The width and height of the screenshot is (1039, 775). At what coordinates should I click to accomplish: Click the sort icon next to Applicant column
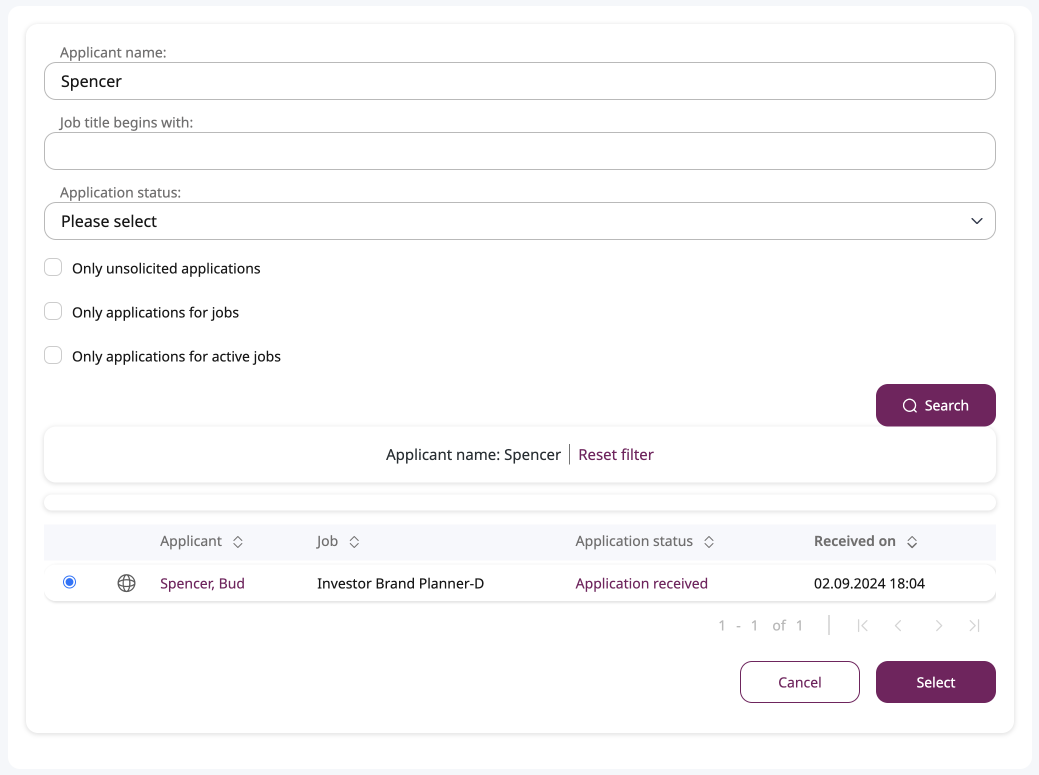(238, 542)
